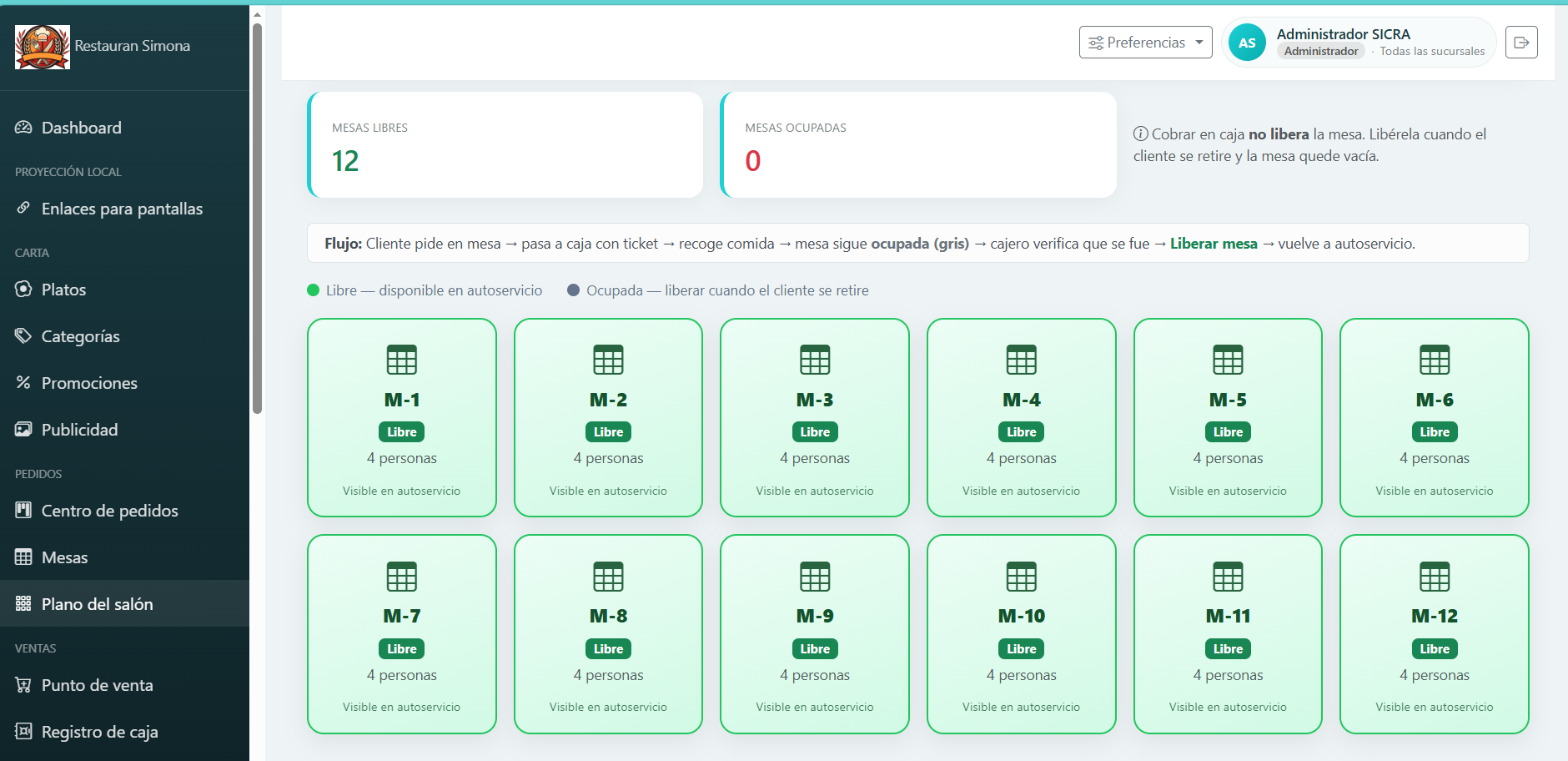Click the Mesas table icon

point(23,557)
